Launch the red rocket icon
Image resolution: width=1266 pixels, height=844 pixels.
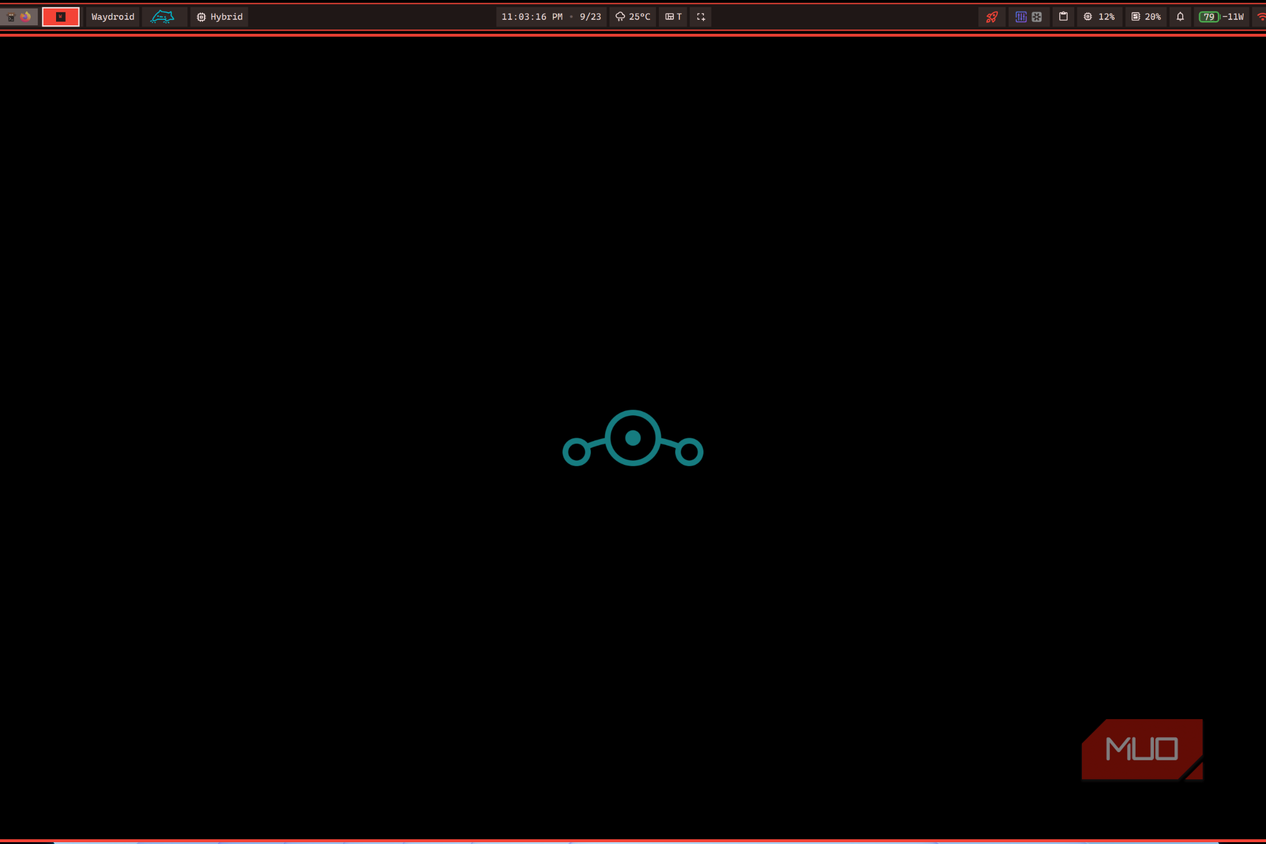(992, 17)
